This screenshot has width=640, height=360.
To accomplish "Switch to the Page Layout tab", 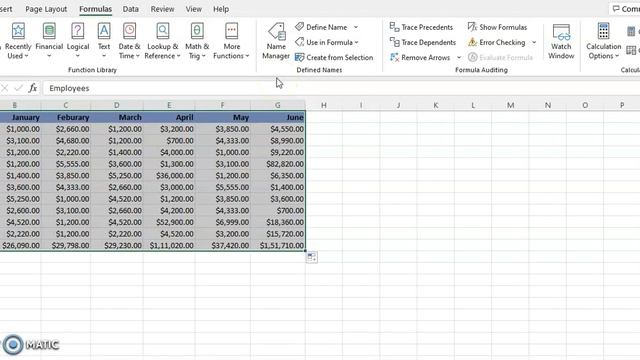I will 46,9.
